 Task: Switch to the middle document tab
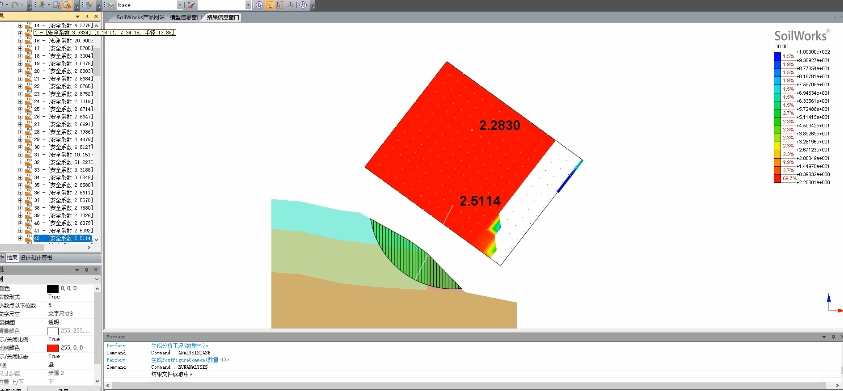[183, 17]
